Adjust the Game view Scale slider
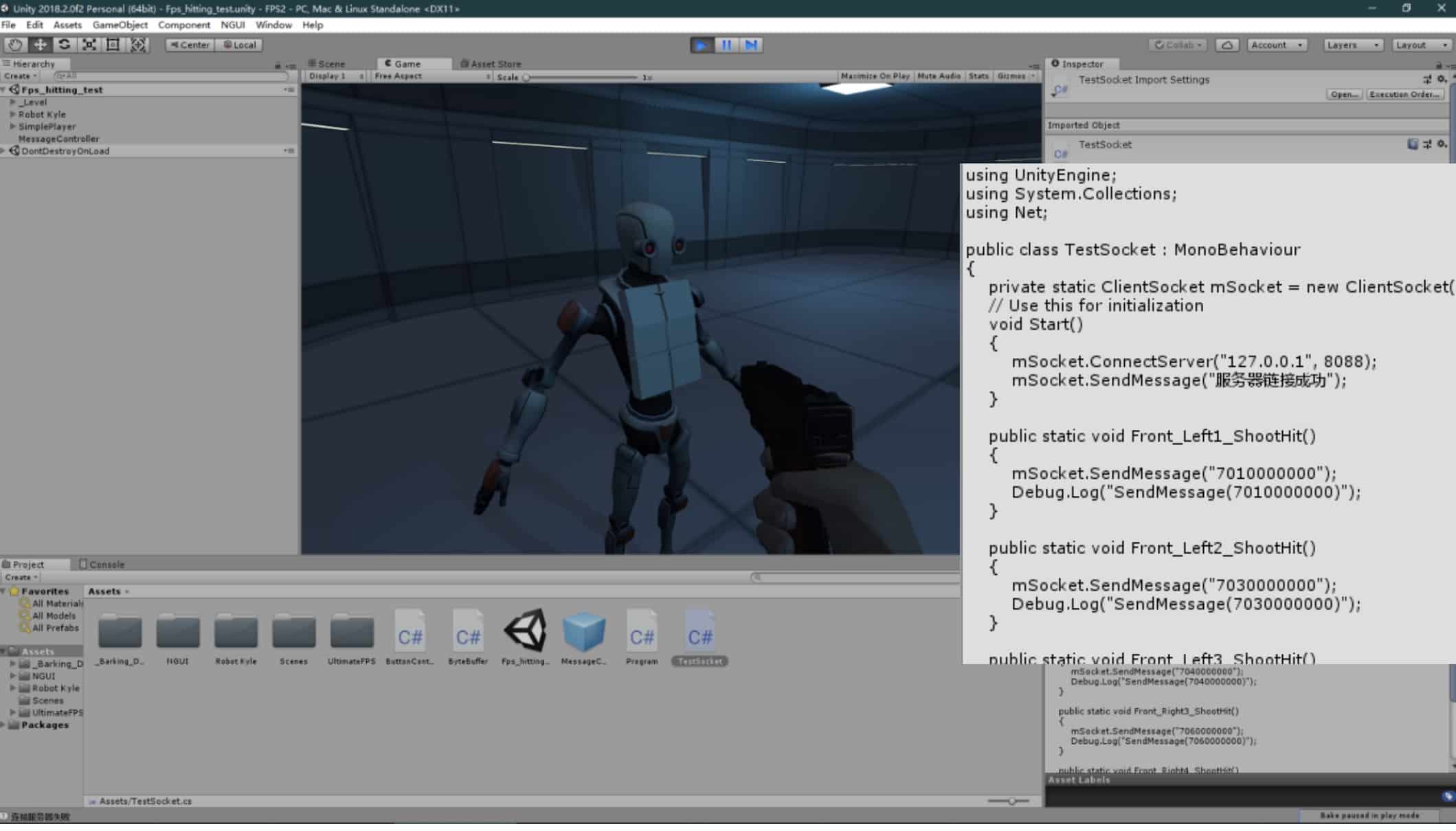The height and width of the screenshot is (831, 1456). pos(581,77)
